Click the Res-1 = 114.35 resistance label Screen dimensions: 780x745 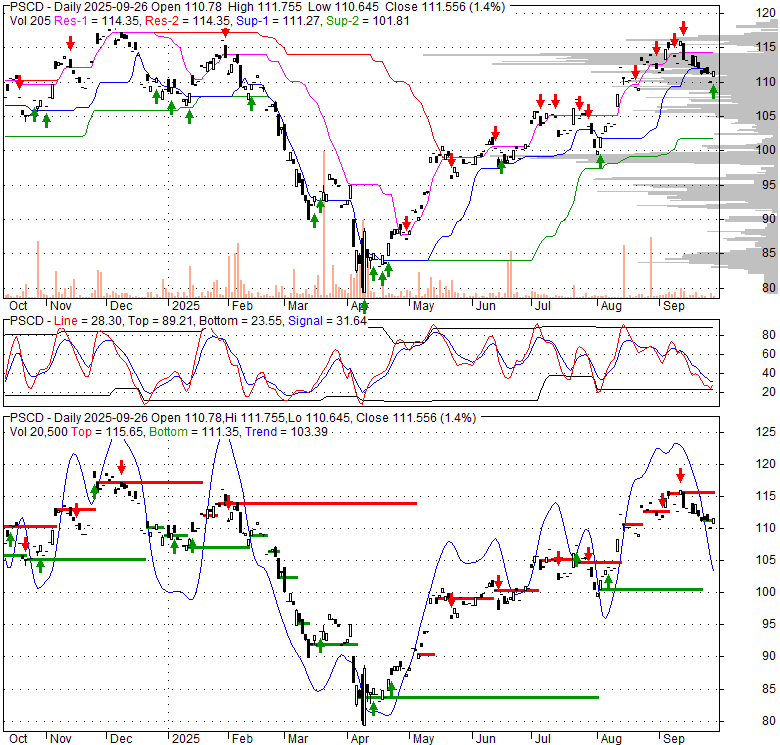pos(98,21)
